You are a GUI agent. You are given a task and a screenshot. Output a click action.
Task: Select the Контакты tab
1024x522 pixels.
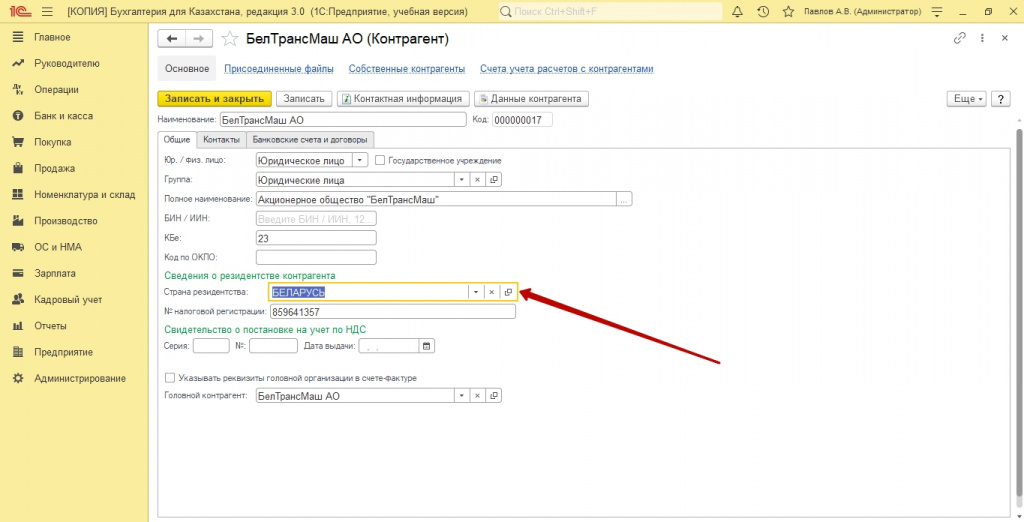tap(221, 140)
